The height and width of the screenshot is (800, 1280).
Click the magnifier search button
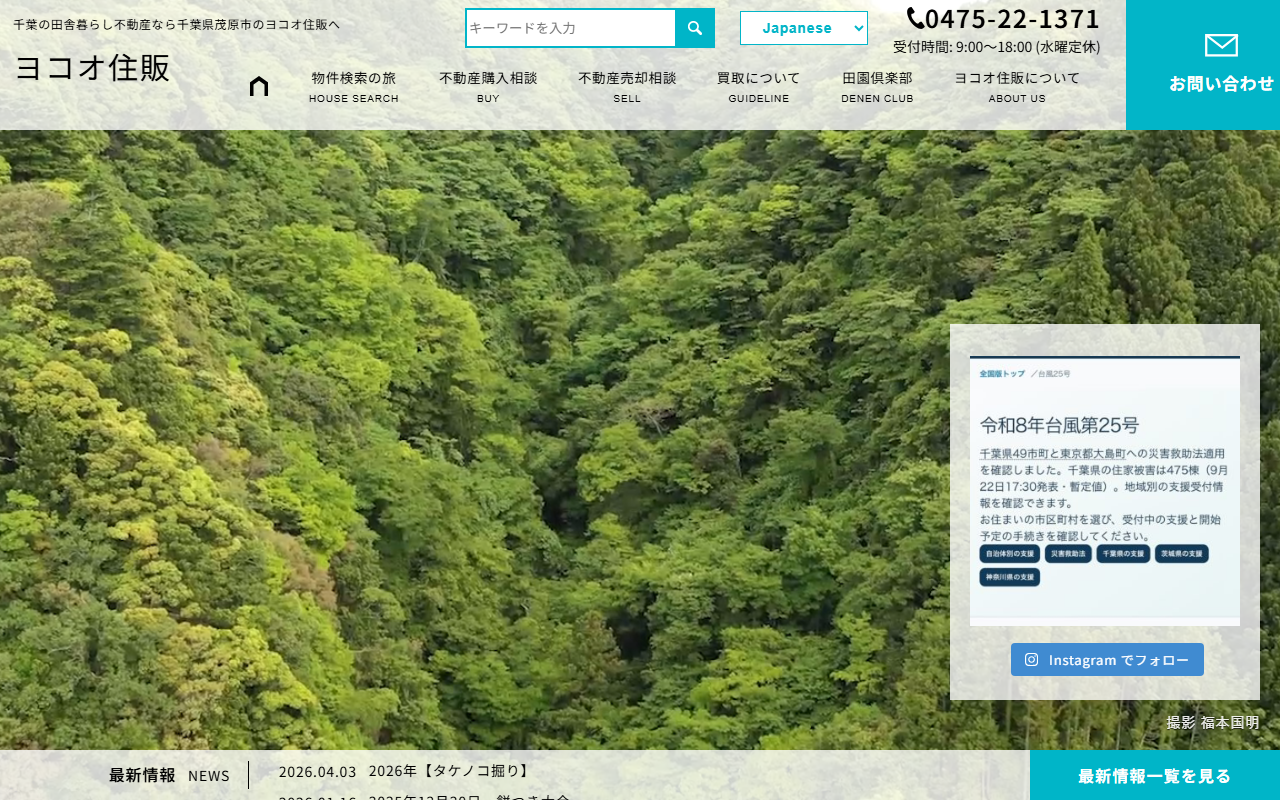(x=695, y=28)
